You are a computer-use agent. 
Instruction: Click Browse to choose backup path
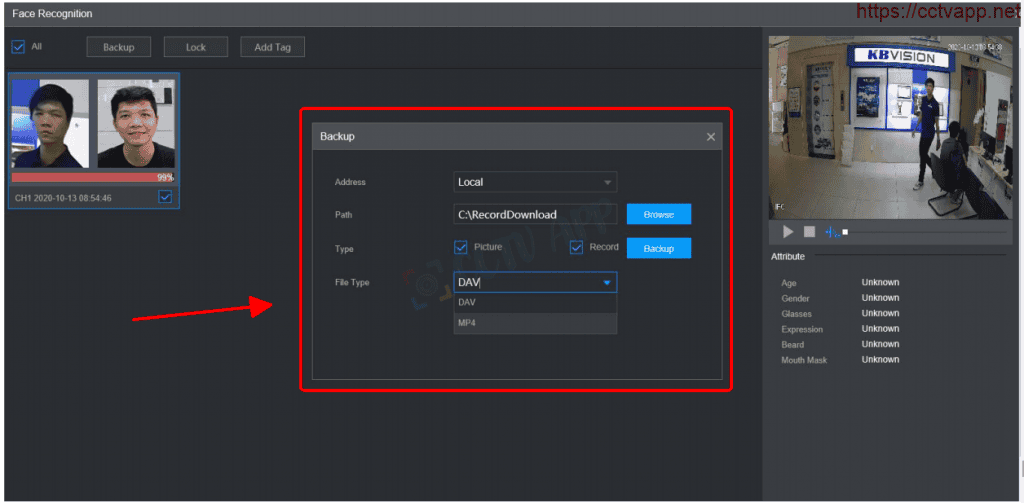point(658,214)
